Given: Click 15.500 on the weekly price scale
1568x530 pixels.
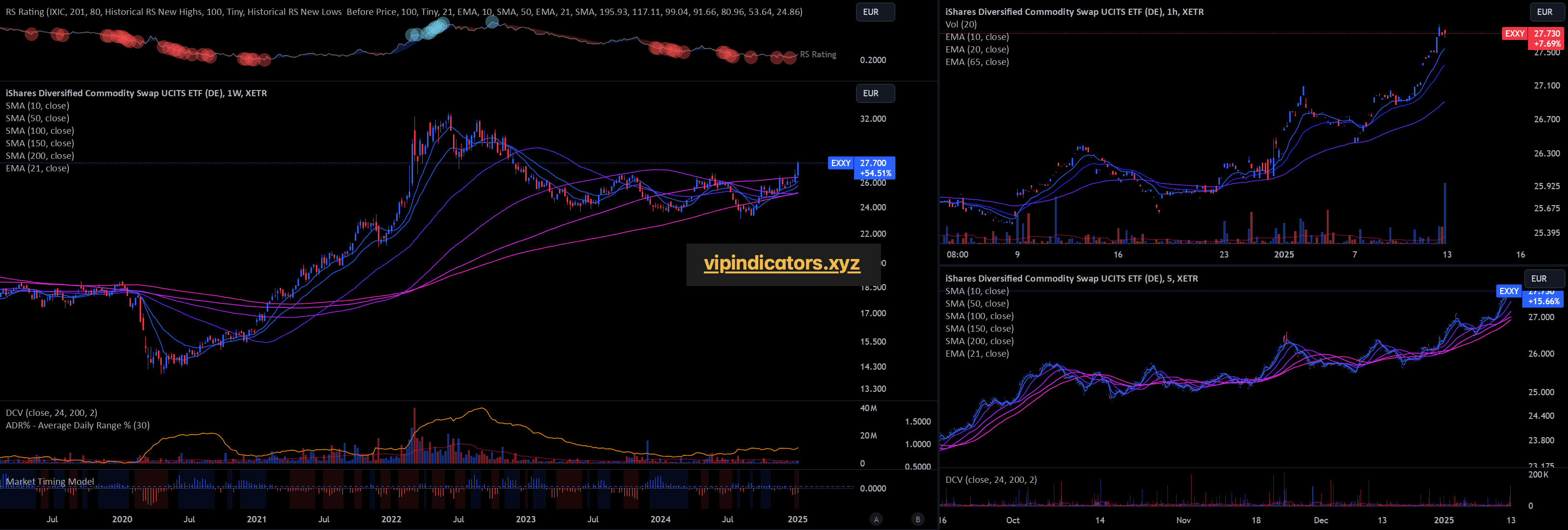Looking at the screenshot, I should 873,341.
